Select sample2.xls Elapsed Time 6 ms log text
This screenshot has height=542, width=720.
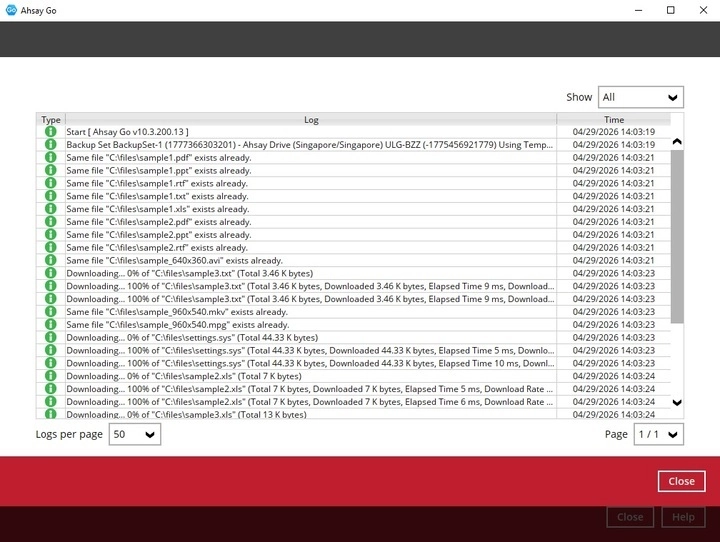pos(309,402)
